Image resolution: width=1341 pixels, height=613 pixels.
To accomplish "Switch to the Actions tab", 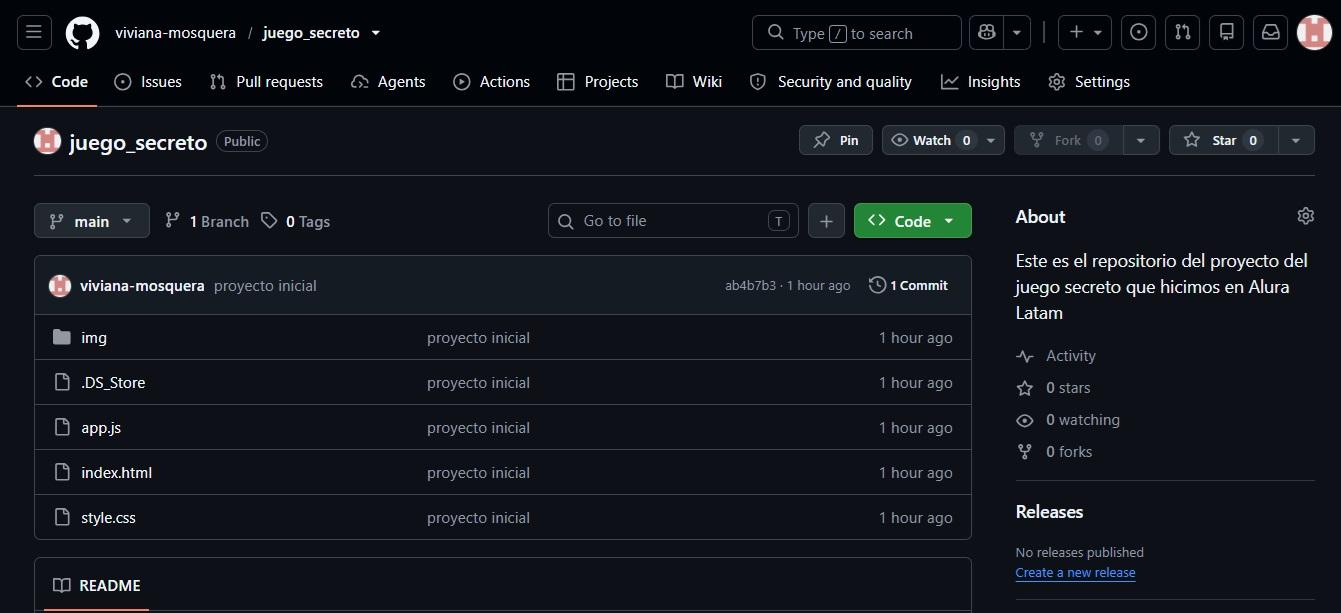I will pos(491,82).
